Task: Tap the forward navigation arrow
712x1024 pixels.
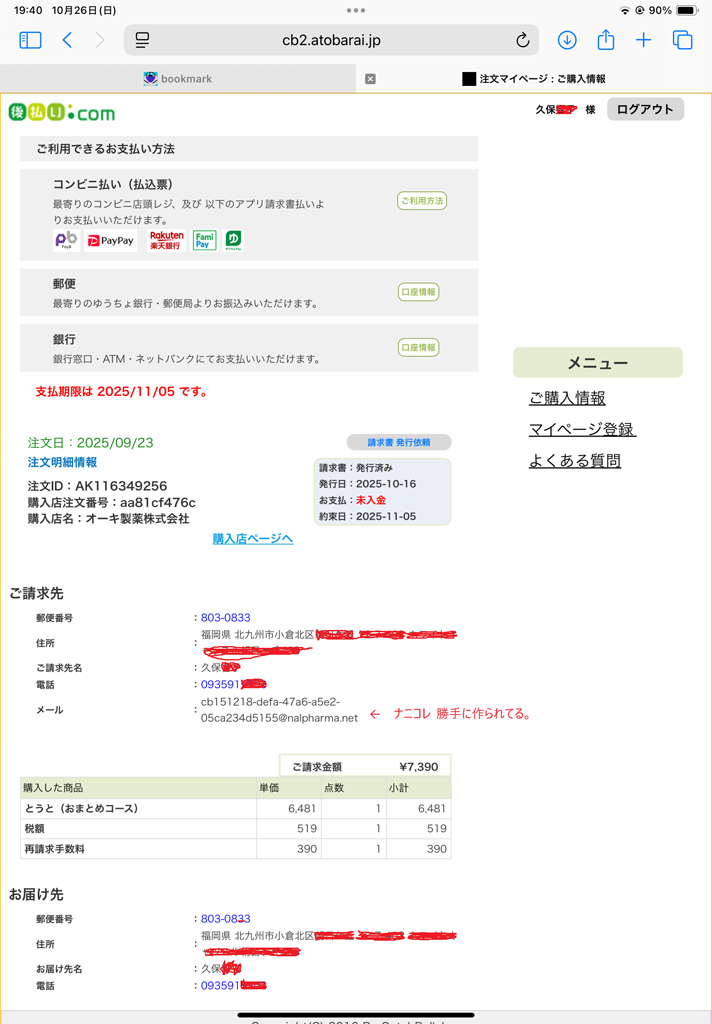Action: (100, 40)
